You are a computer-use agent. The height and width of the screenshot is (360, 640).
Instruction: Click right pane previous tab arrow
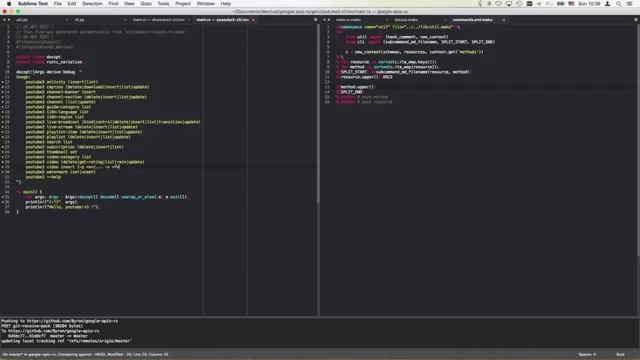[324, 20]
